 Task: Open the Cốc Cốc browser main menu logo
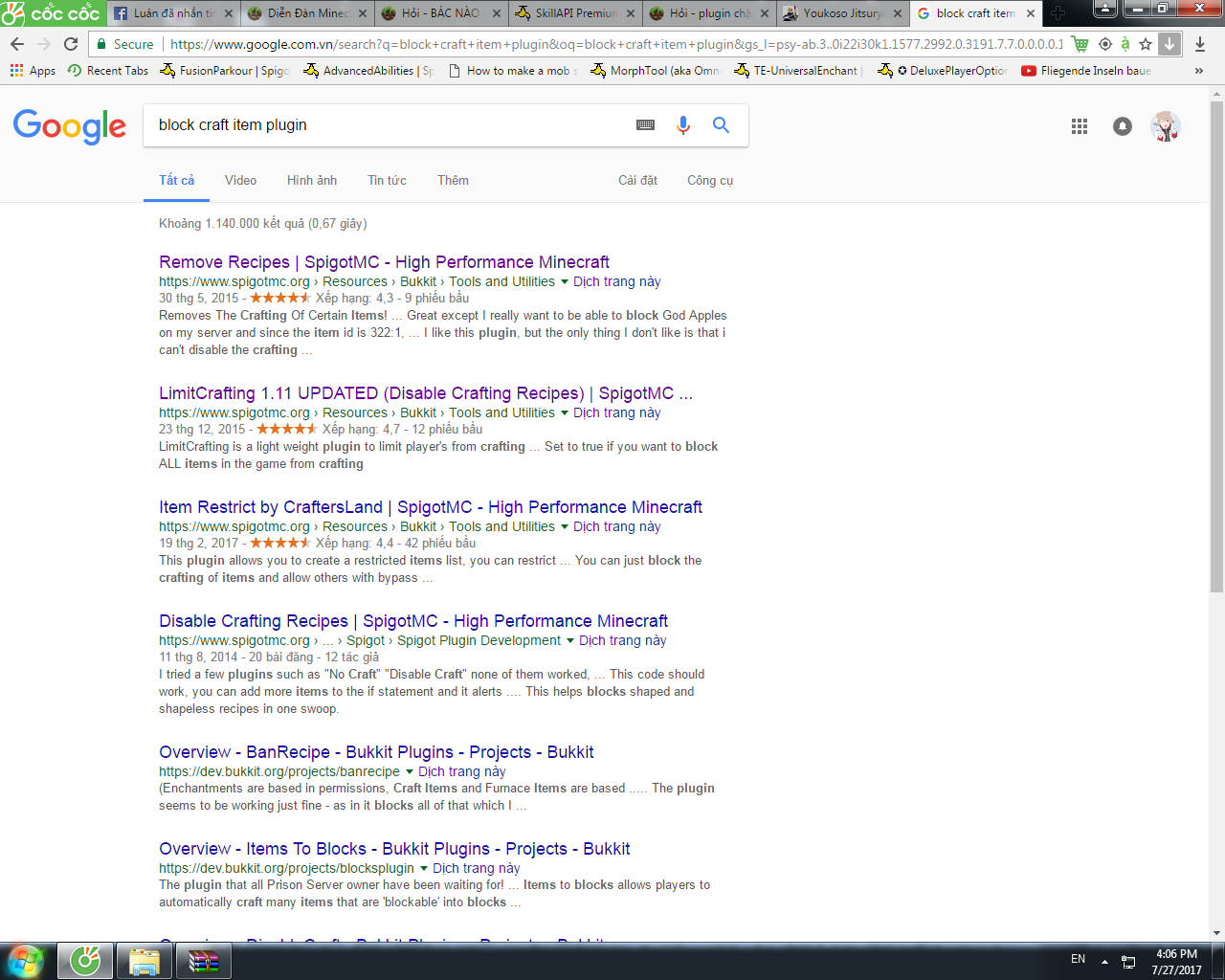[52, 12]
